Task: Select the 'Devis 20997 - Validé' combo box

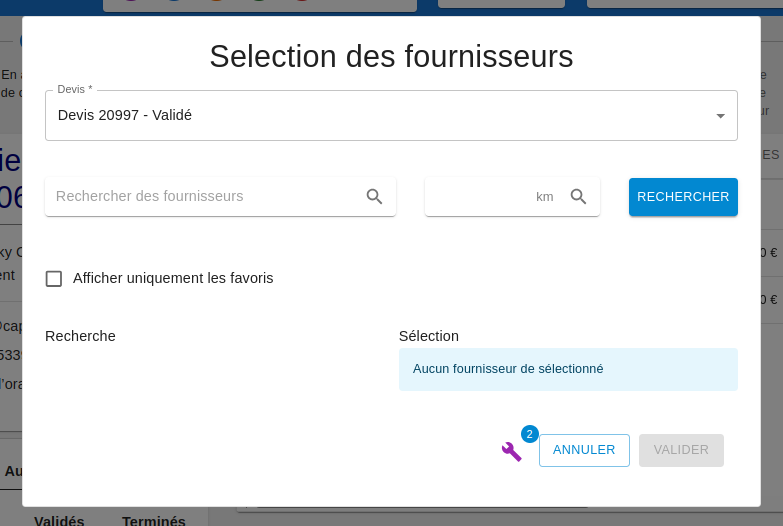Action: pos(380,116)
